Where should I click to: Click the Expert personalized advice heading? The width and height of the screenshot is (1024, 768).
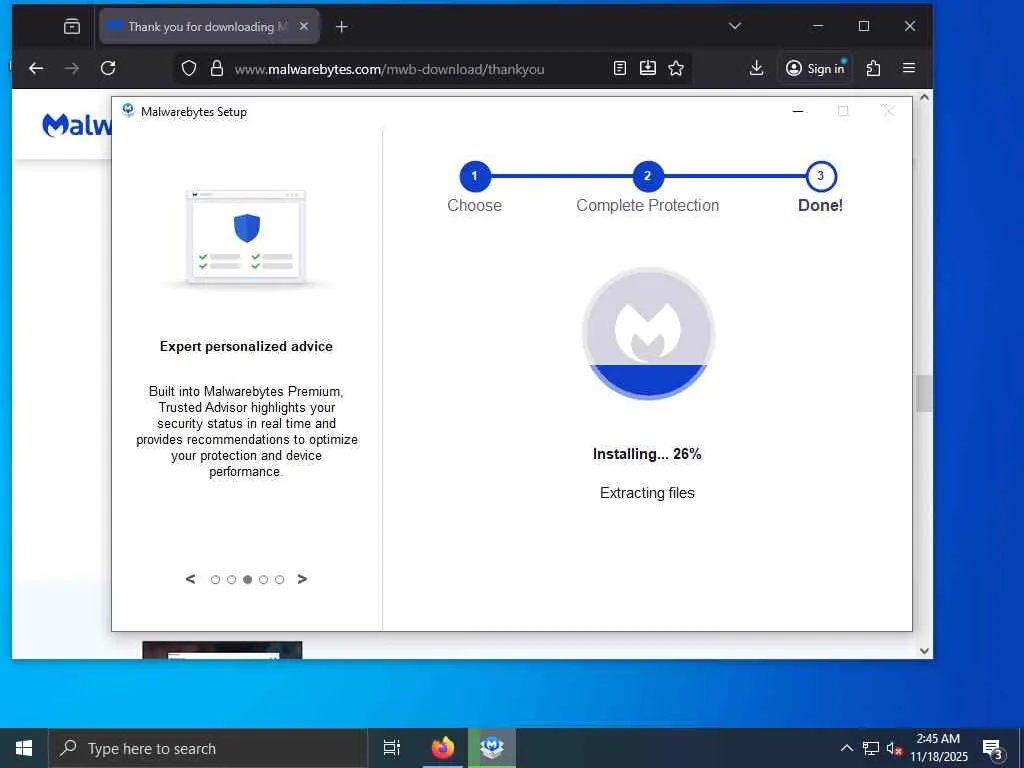[246, 346]
